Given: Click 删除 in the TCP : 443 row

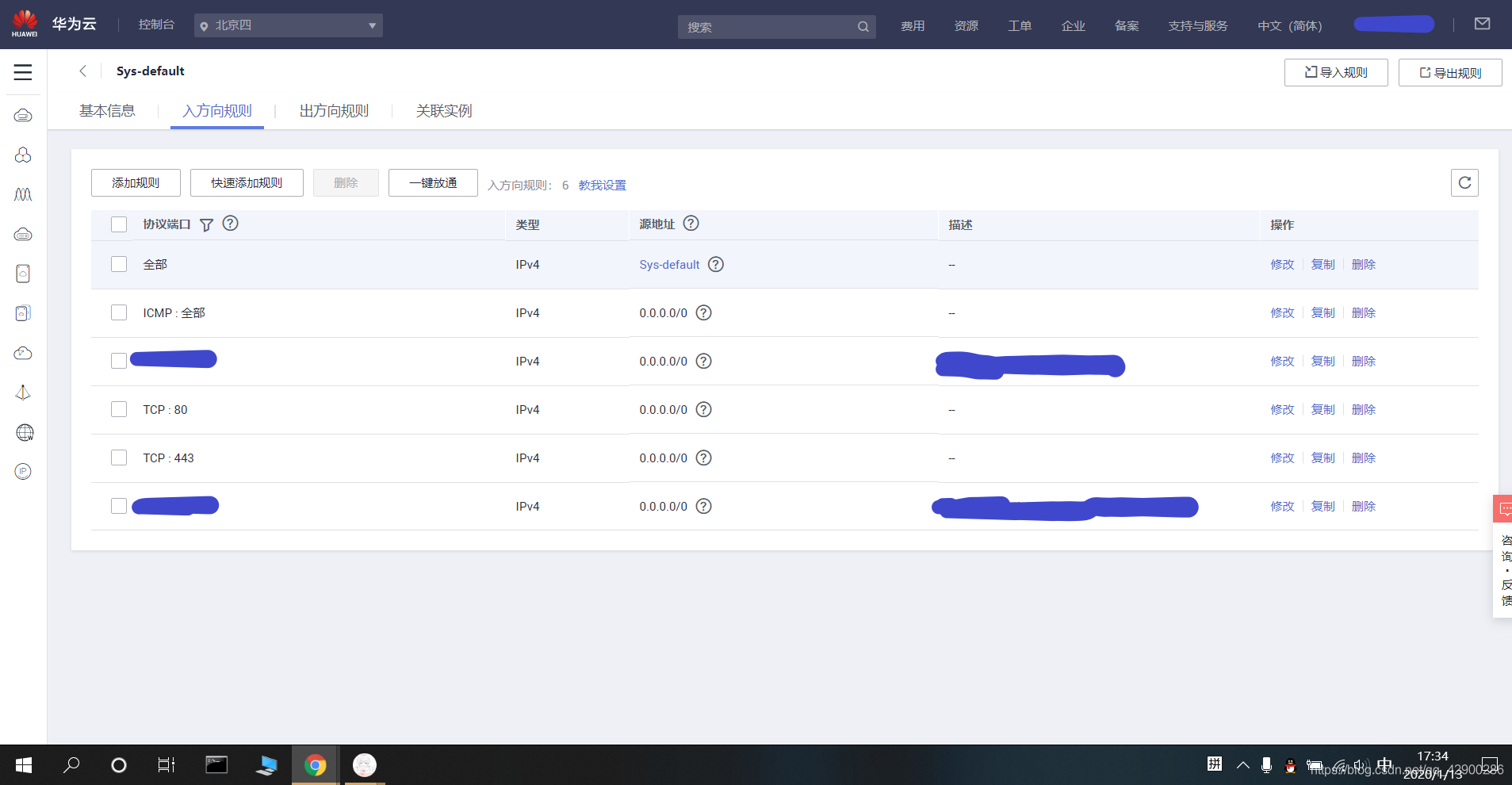Looking at the screenshot, I should coord(1363,458).
